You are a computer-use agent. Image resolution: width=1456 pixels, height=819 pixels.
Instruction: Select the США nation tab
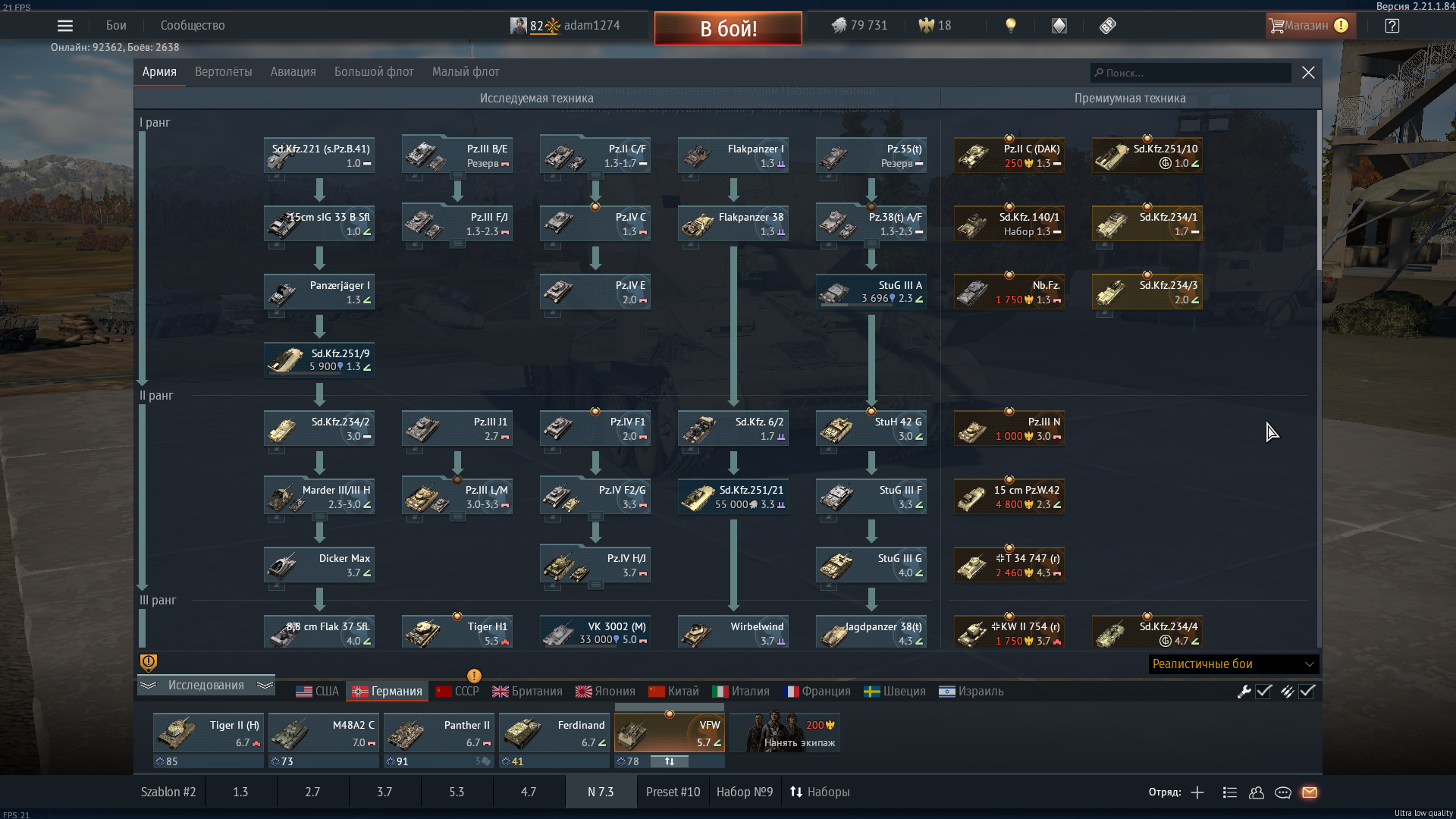[x=317, y=692]
